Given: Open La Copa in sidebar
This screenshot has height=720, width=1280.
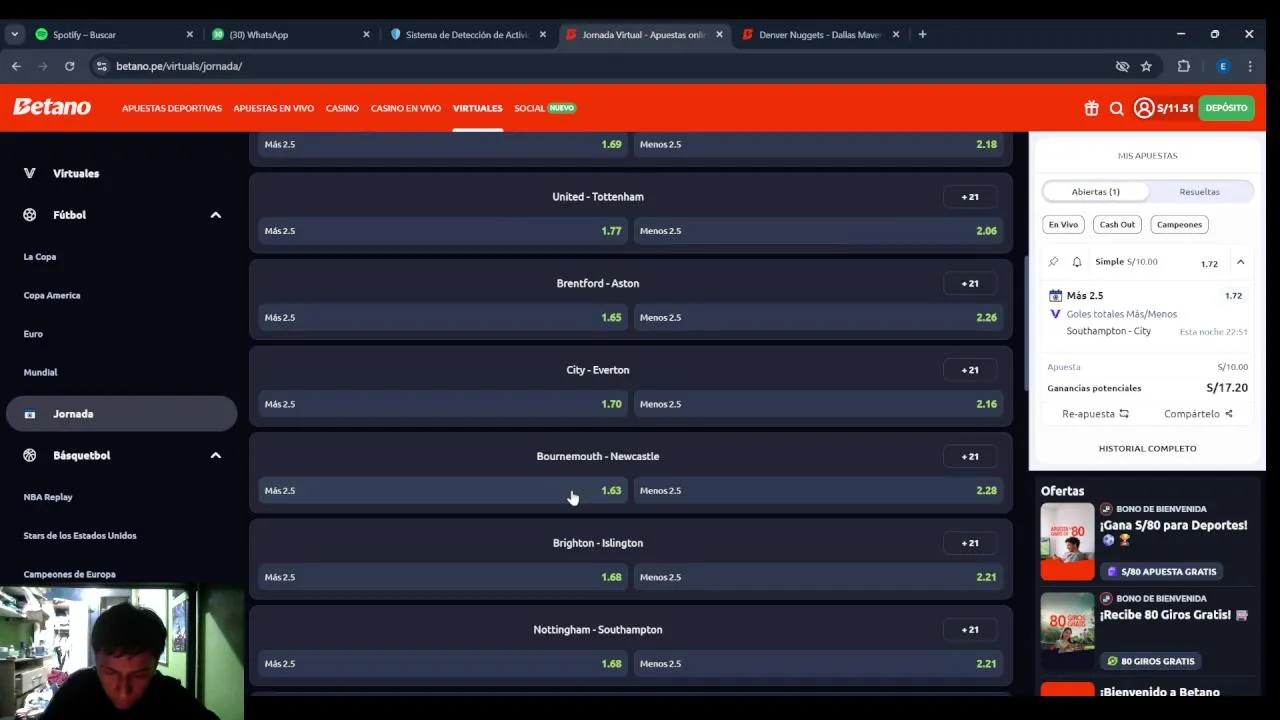Looking at the screenshot, I should (40, 257).
